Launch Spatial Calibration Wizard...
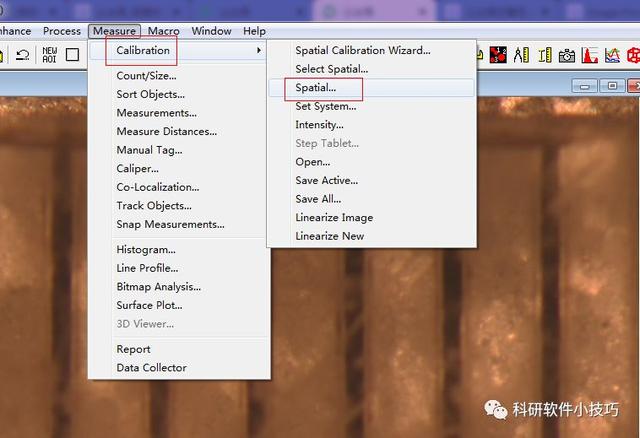Image resolution: width=640 pixels, height=438 pixels. (x=371, y=51)
